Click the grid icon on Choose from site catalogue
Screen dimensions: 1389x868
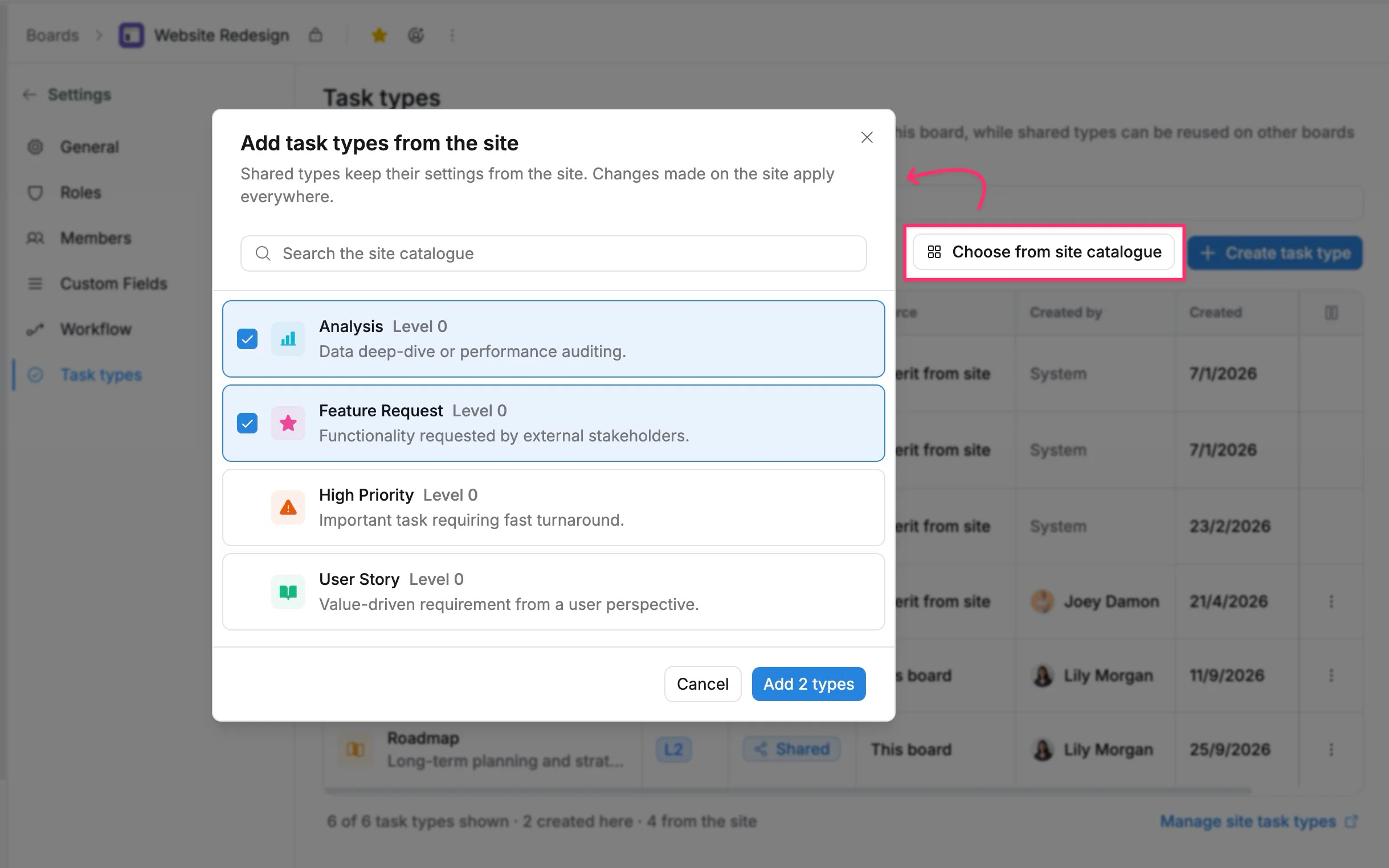pos(934,252)
